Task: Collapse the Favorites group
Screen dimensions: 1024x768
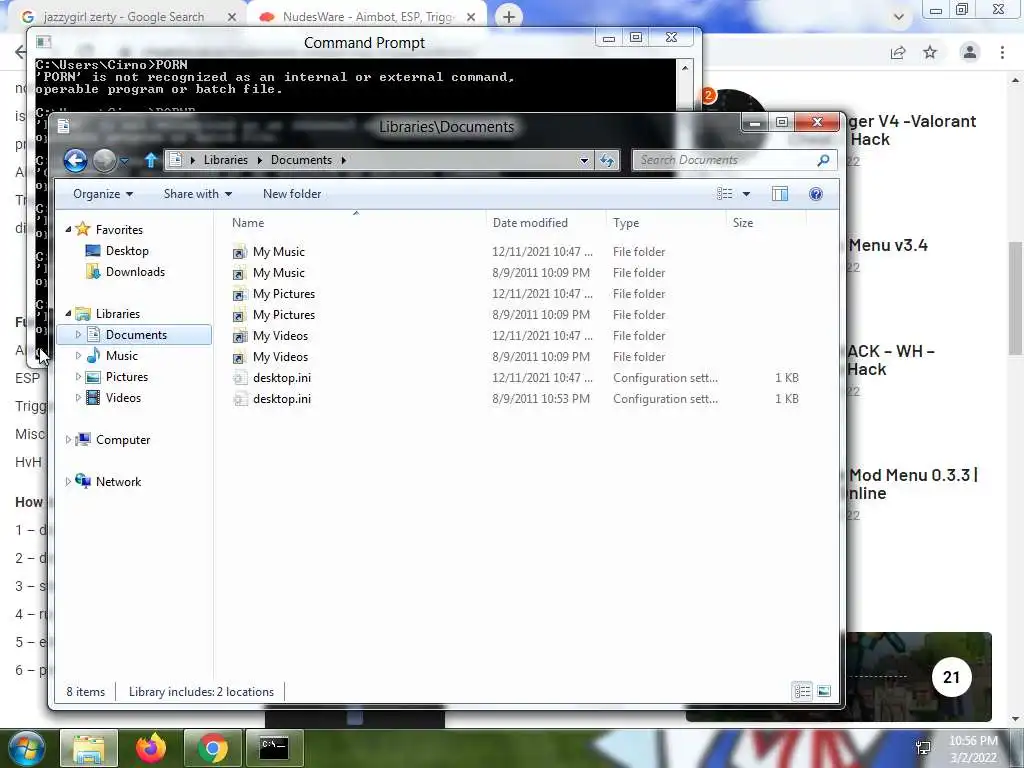Action: [69, 229]
